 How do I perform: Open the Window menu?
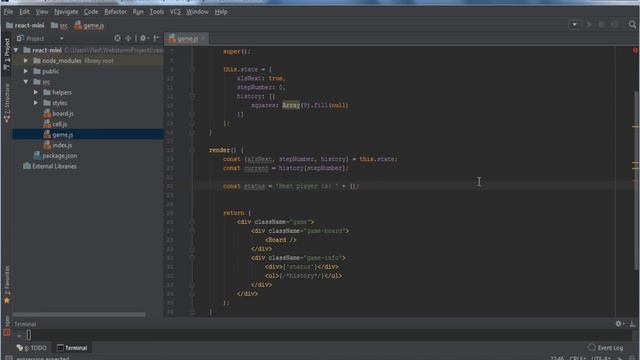click(197, 12)
